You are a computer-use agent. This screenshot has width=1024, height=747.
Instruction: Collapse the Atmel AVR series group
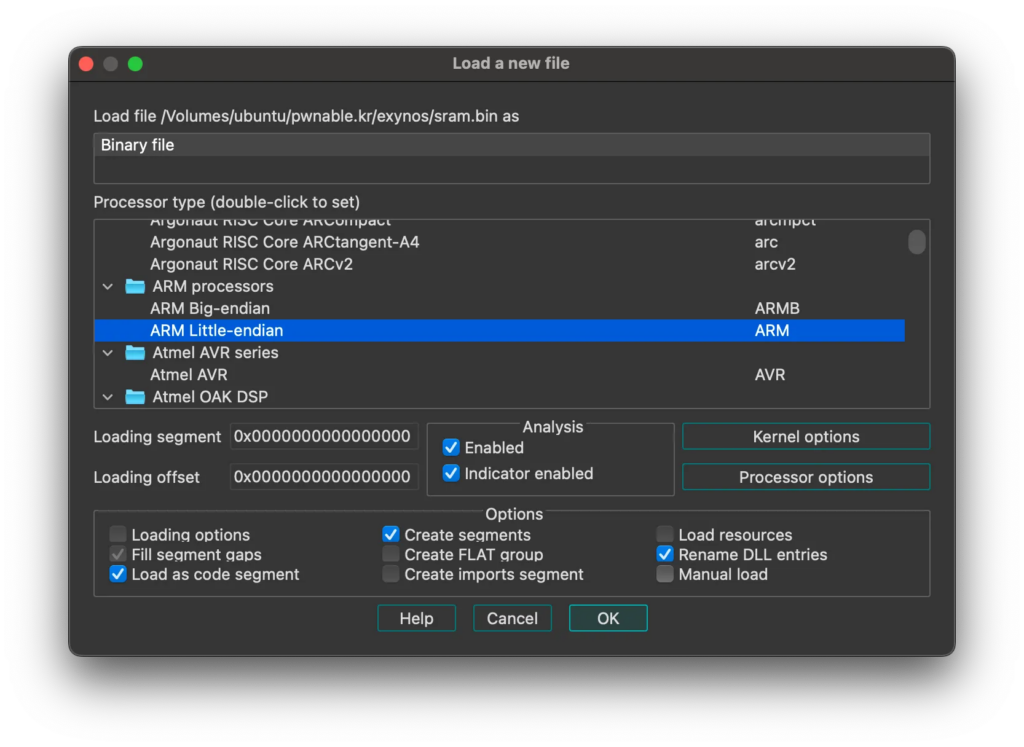(108, 353)
